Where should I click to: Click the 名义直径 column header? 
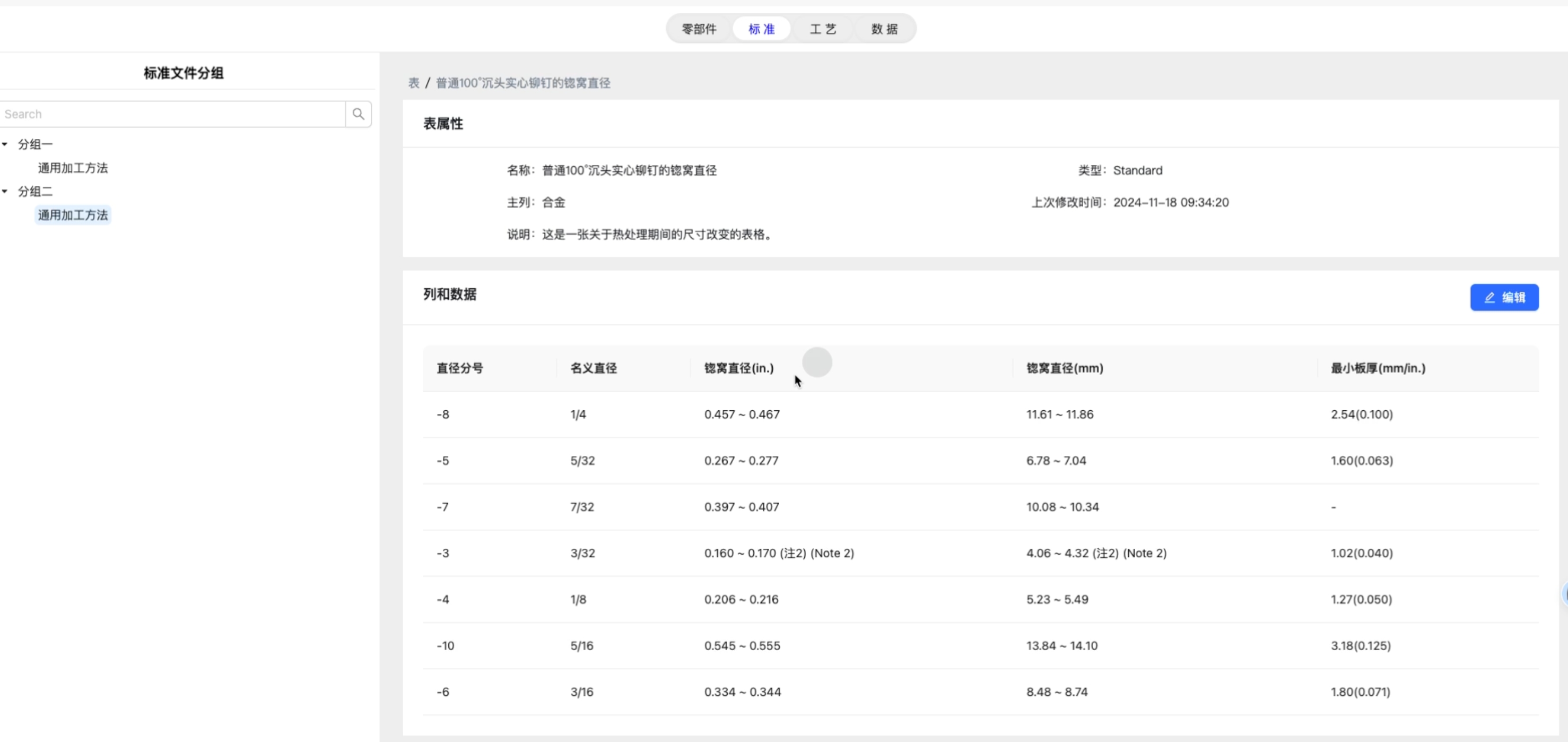pyautogui.click(x=593, y=368)
